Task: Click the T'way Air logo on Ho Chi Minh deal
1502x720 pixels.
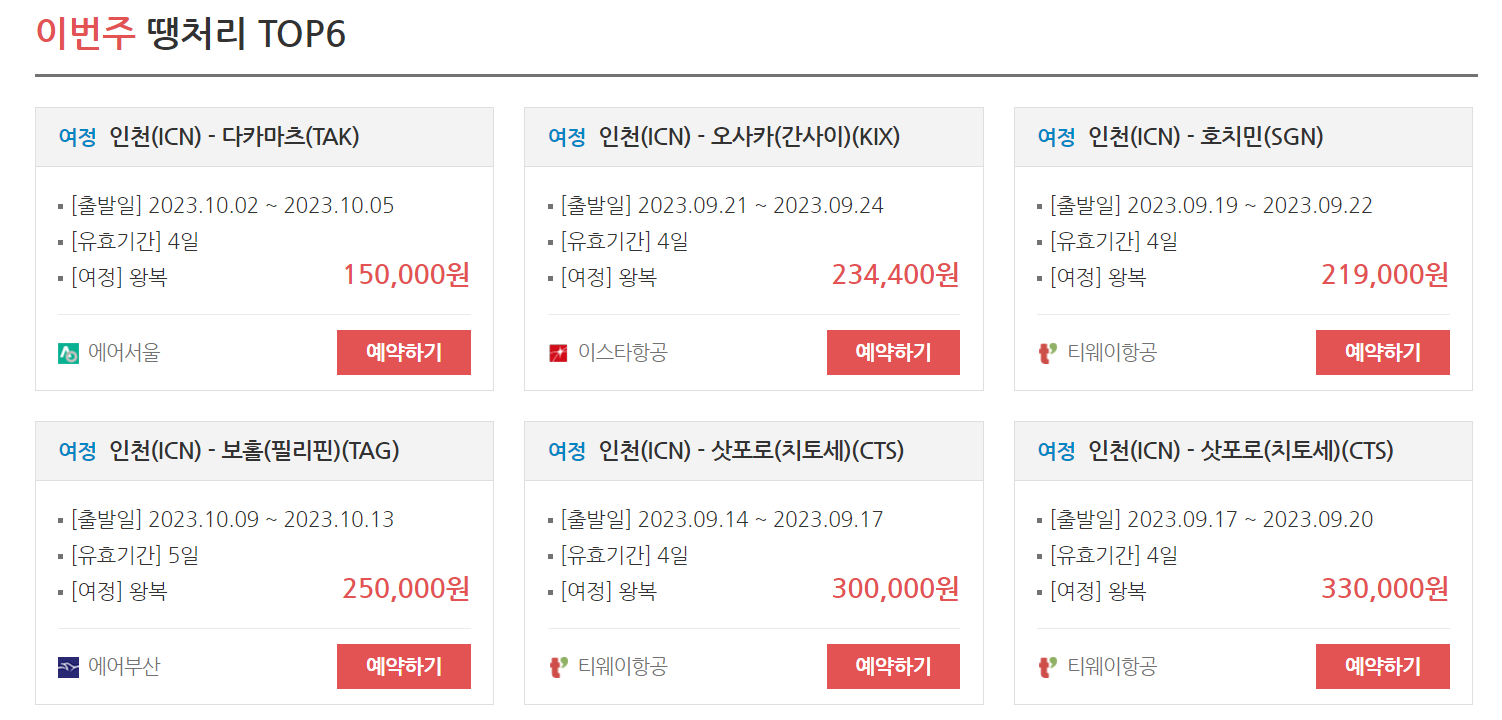Action: coord(1046,352)
